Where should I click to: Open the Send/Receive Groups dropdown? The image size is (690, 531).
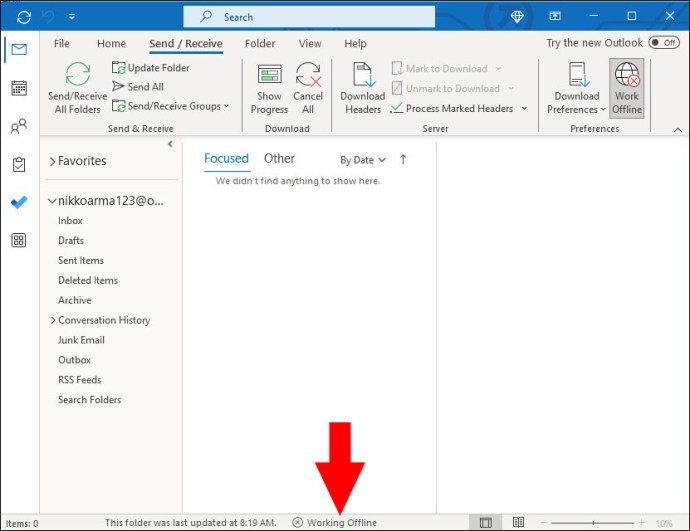pos(170,106)
